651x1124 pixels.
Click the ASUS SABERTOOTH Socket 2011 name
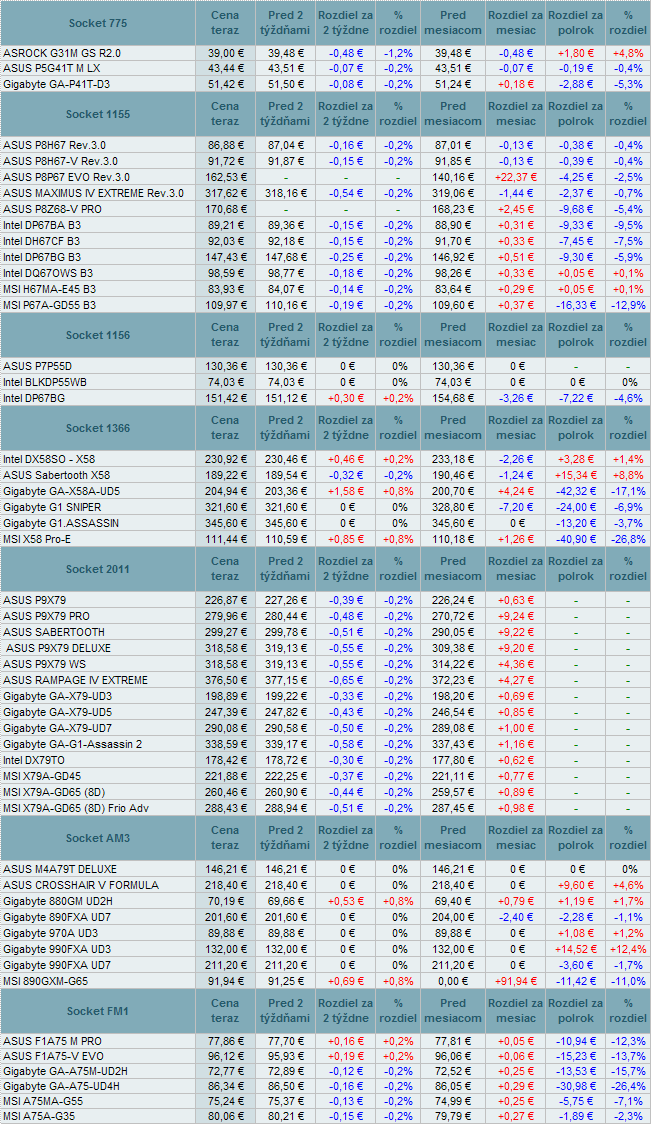coord(54,632)
